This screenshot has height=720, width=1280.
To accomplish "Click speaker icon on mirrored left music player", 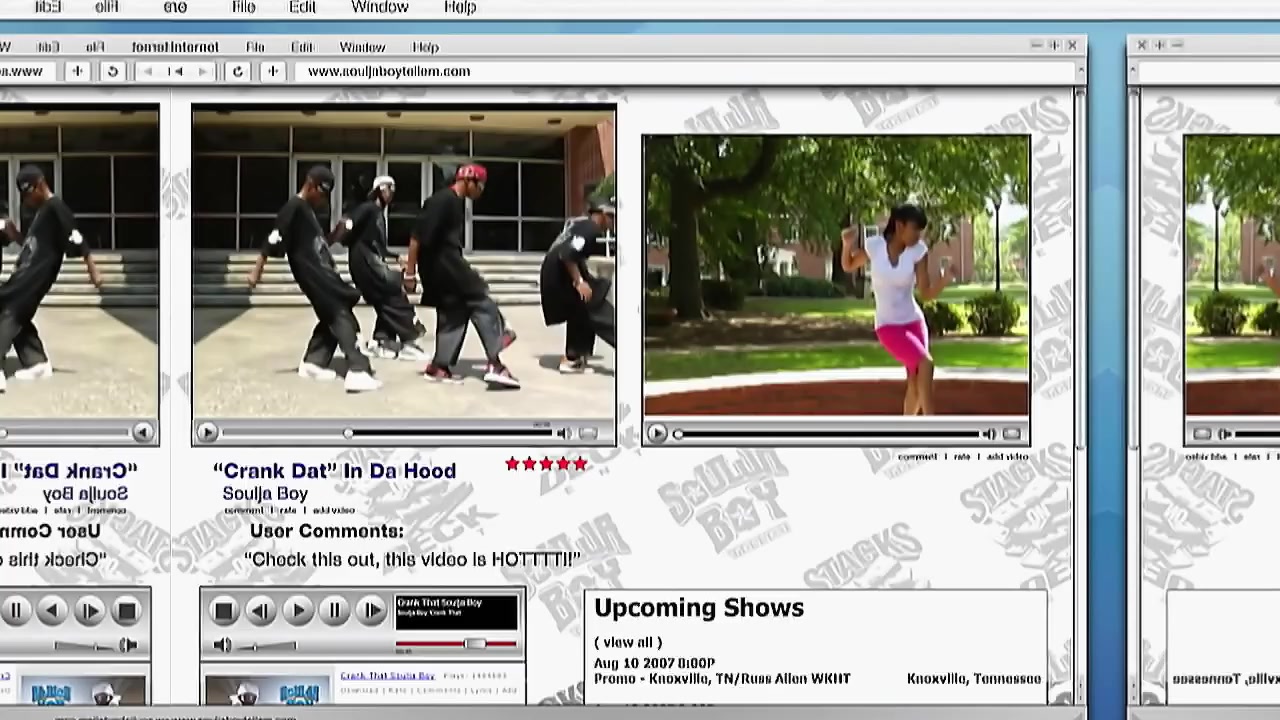I will [x=129, y=646].
